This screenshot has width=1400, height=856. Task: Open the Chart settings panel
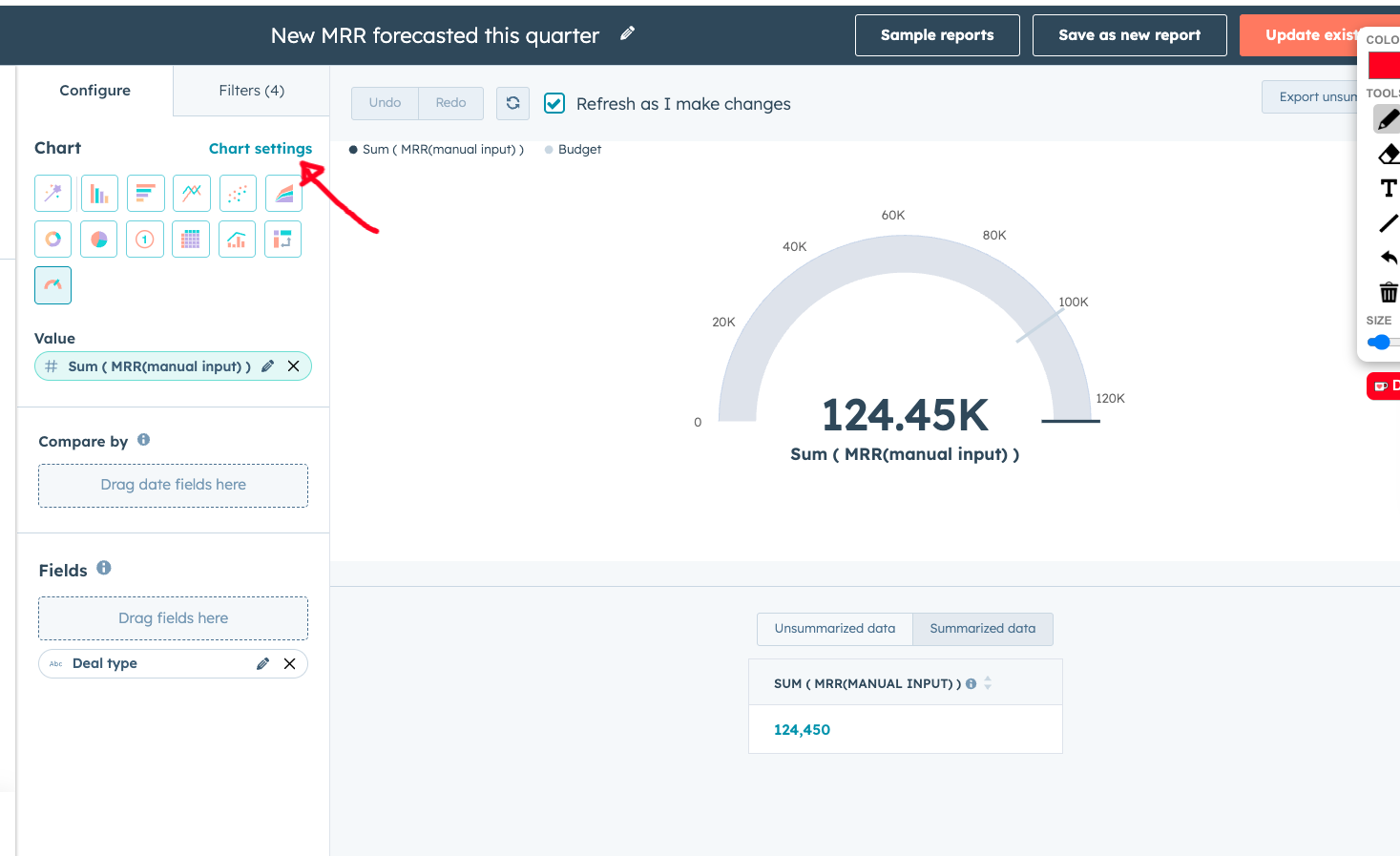(260, 149)
